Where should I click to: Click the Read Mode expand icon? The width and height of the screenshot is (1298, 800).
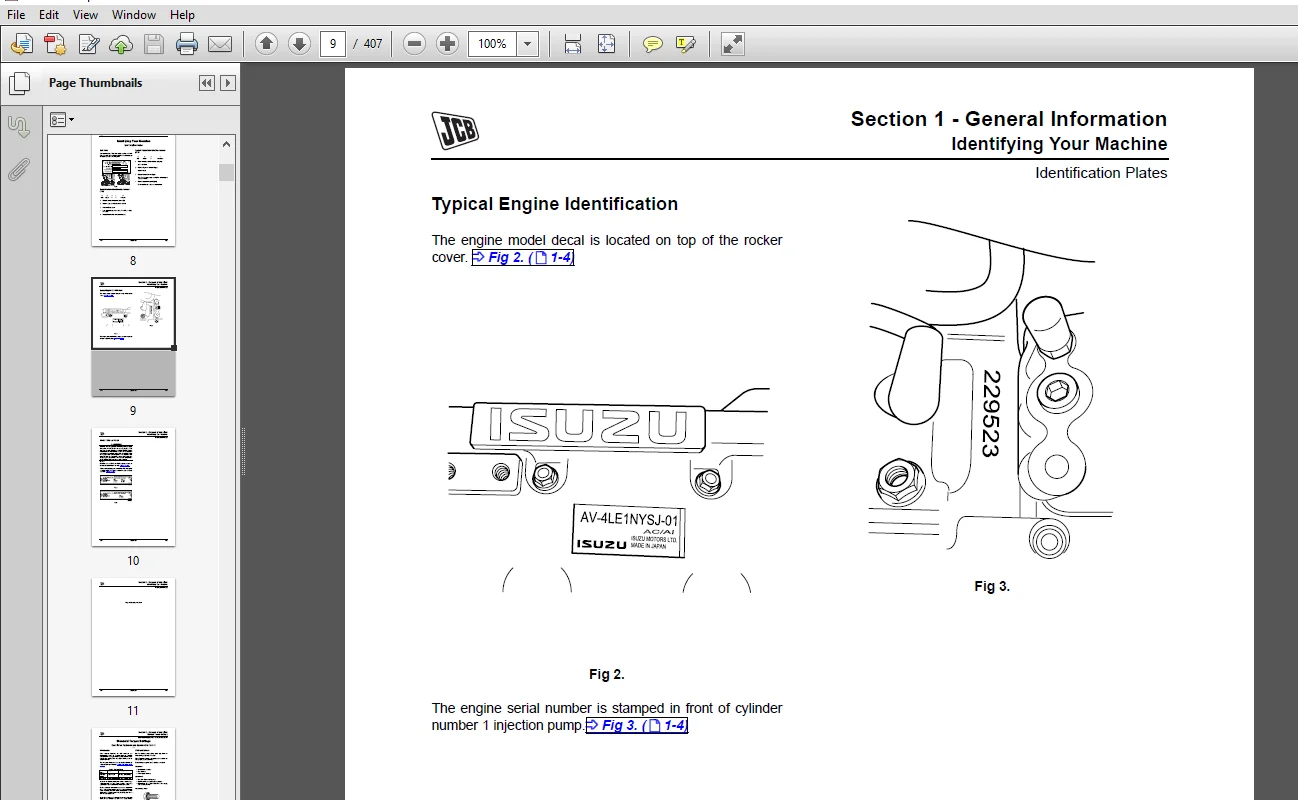pyautogui.click(x=733, y=44)
